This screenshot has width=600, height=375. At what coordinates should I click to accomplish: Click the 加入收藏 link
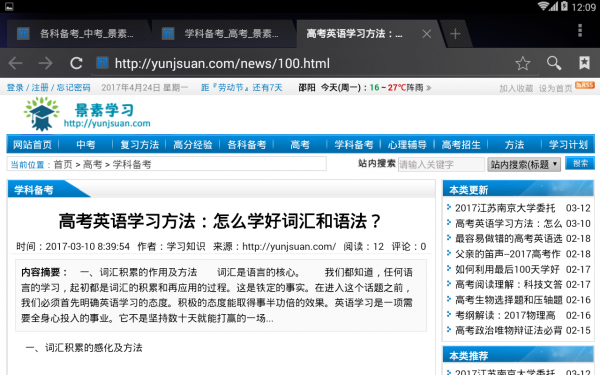tap(516, 88)
